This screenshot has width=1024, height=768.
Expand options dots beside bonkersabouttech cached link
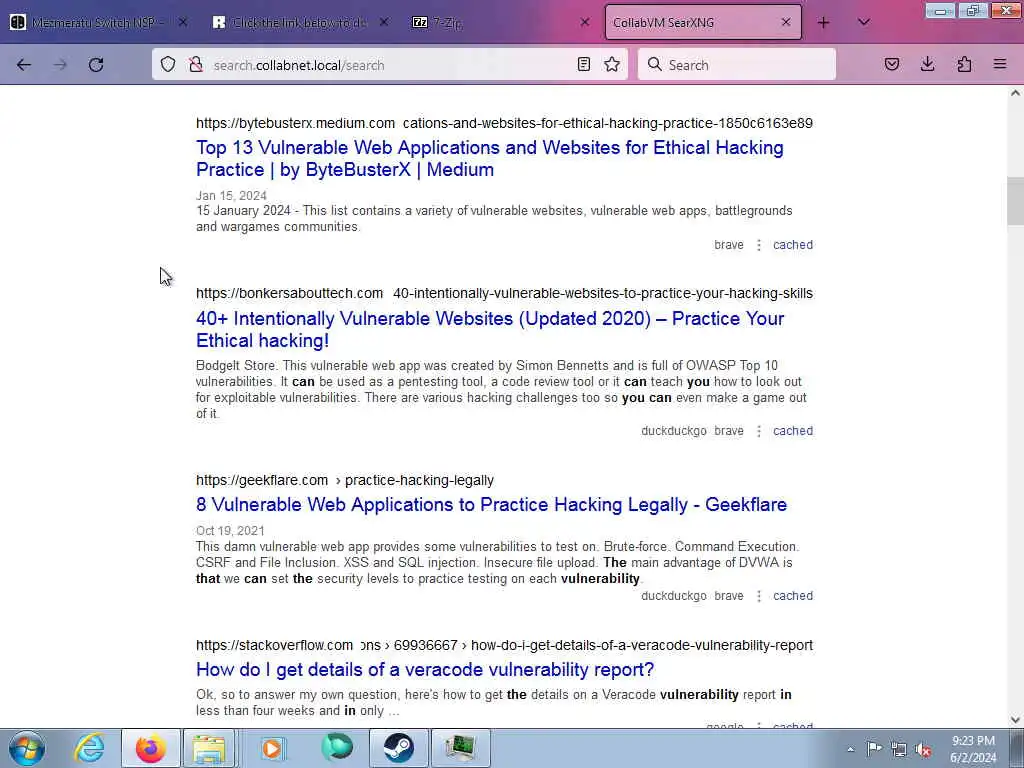pyautogui.click(x=759, y=431)
